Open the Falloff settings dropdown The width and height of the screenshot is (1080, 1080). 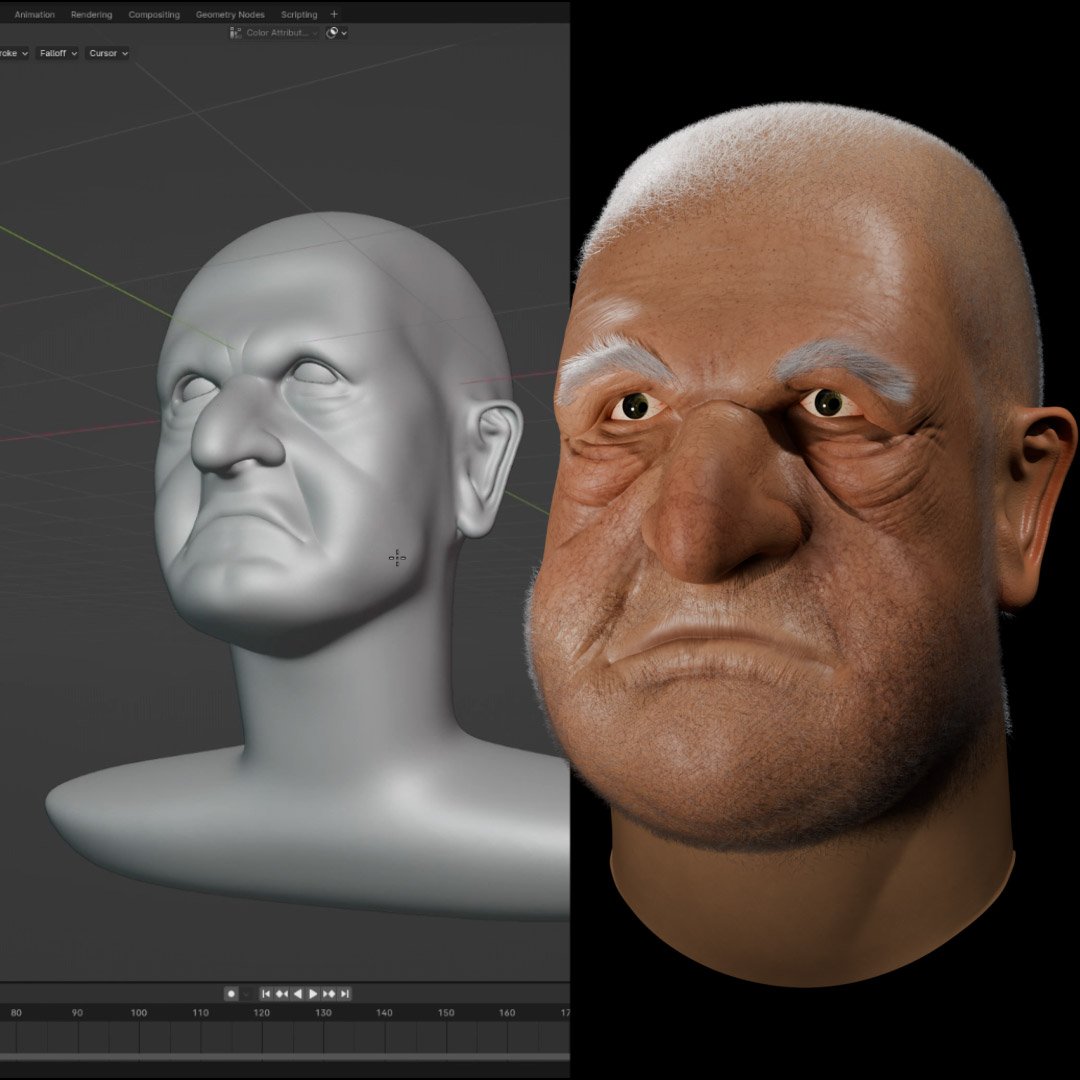(58, 53)
